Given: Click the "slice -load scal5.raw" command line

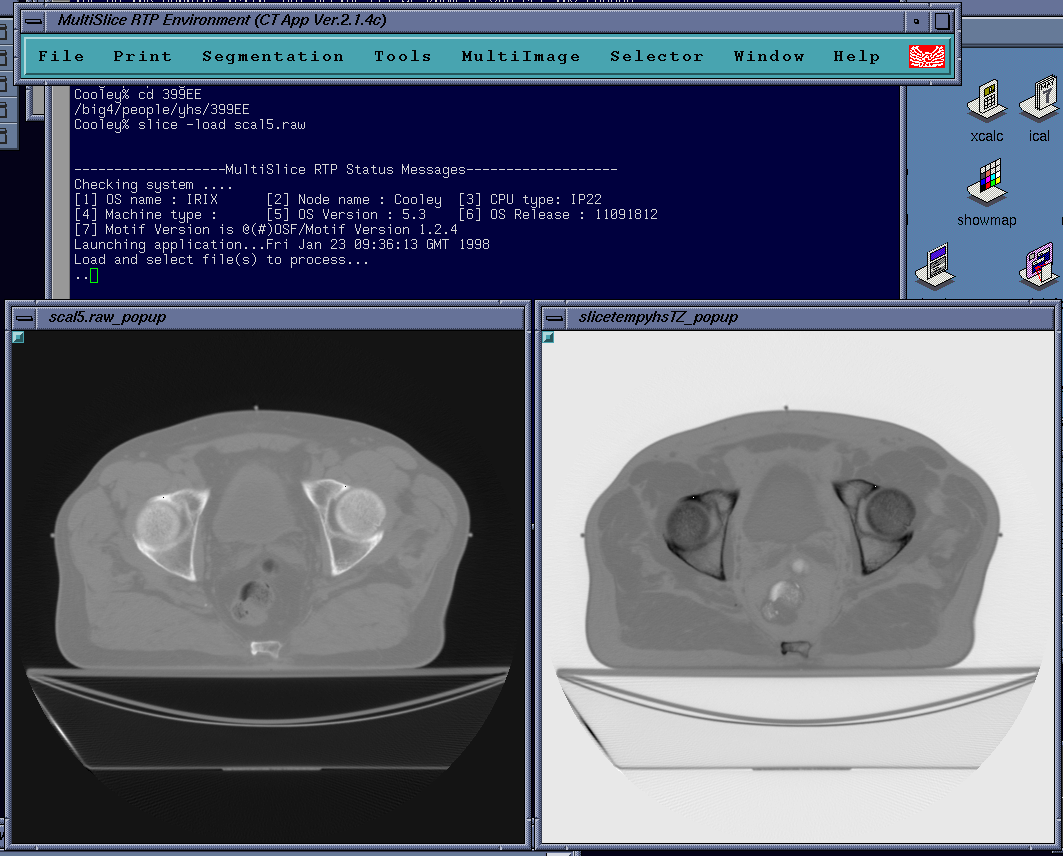Looking at the screenshot, I should point(222,125).
